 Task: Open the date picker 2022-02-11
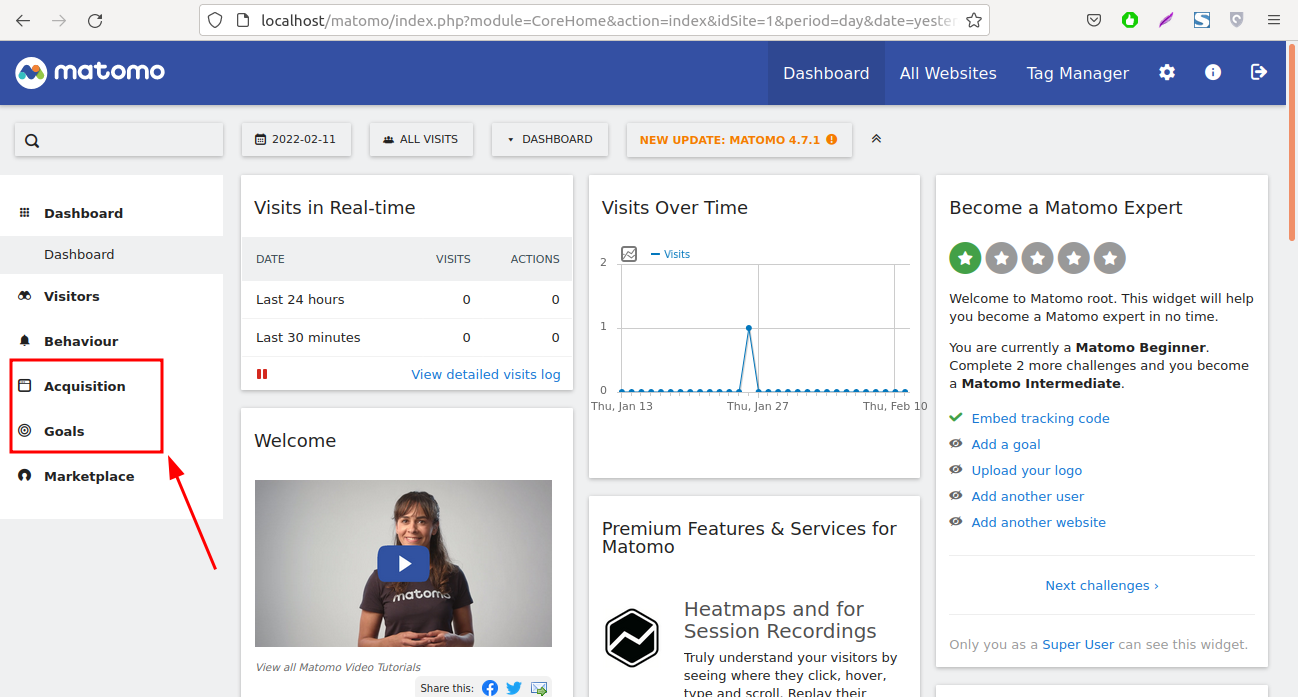pyautogui.click(x=296, y=139)
